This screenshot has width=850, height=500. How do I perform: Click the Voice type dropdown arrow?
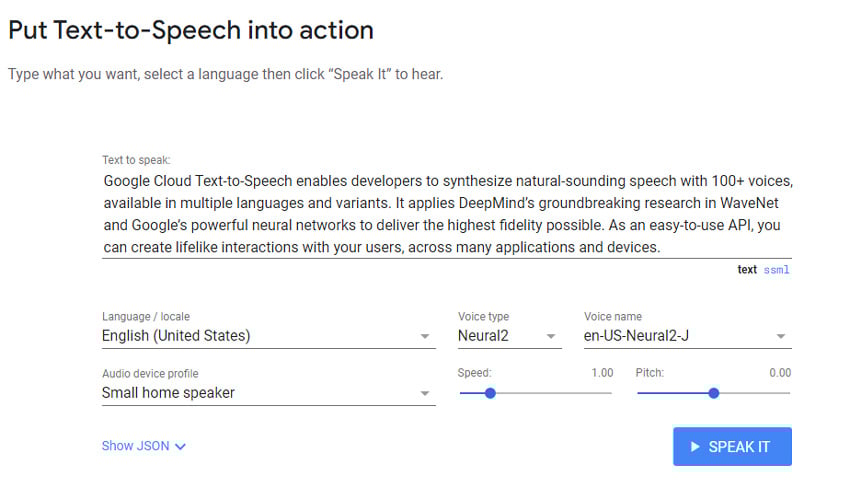pyautogui.click(x=551, y=337)
